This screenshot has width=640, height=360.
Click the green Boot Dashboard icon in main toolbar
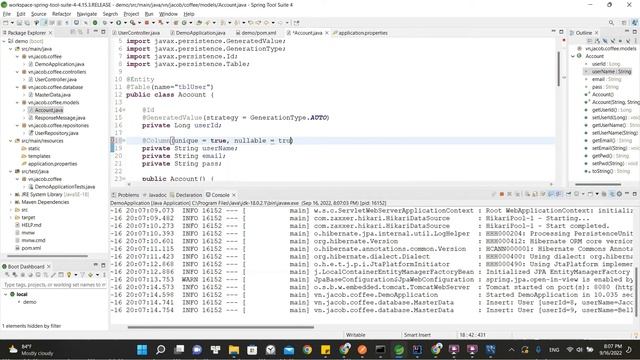(x=95, y=23)
